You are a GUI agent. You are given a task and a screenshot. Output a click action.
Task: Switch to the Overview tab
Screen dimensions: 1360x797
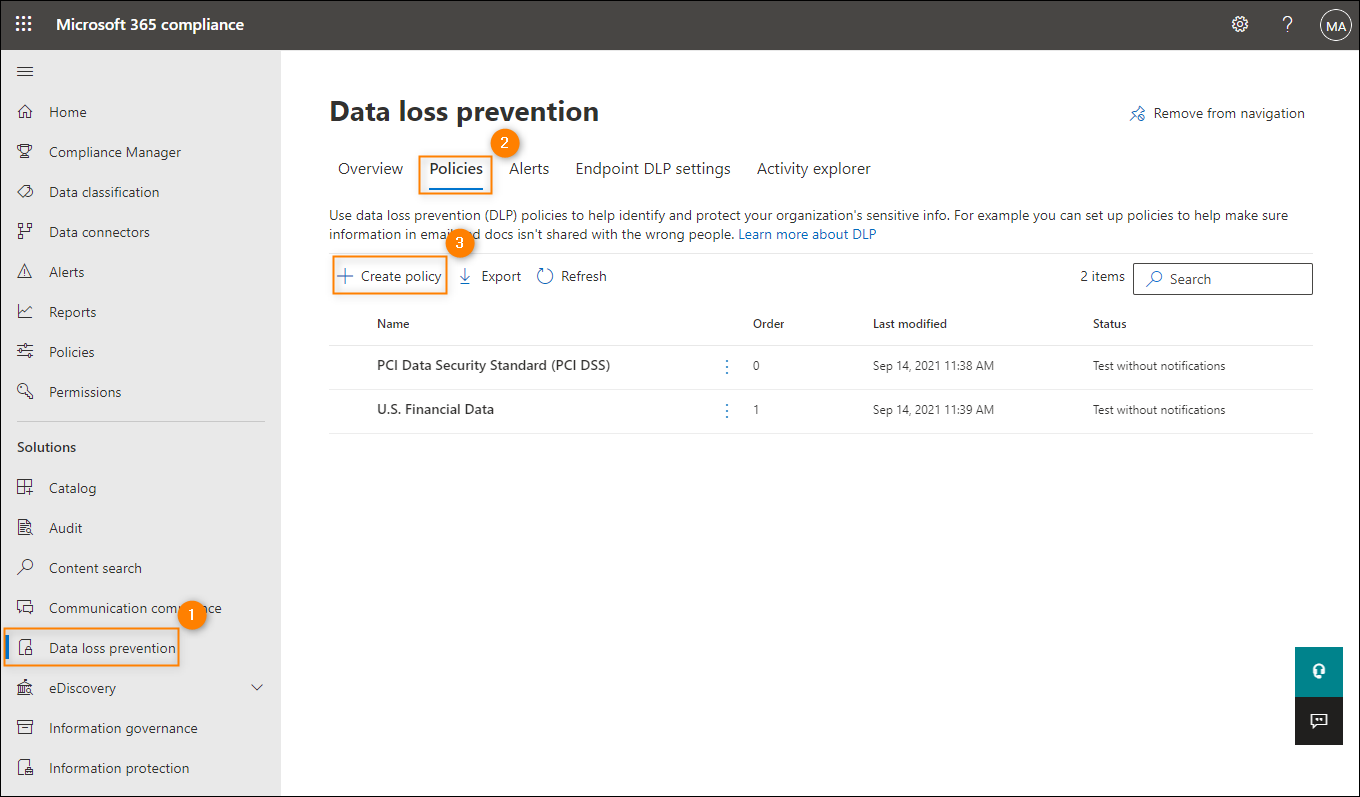370,169
